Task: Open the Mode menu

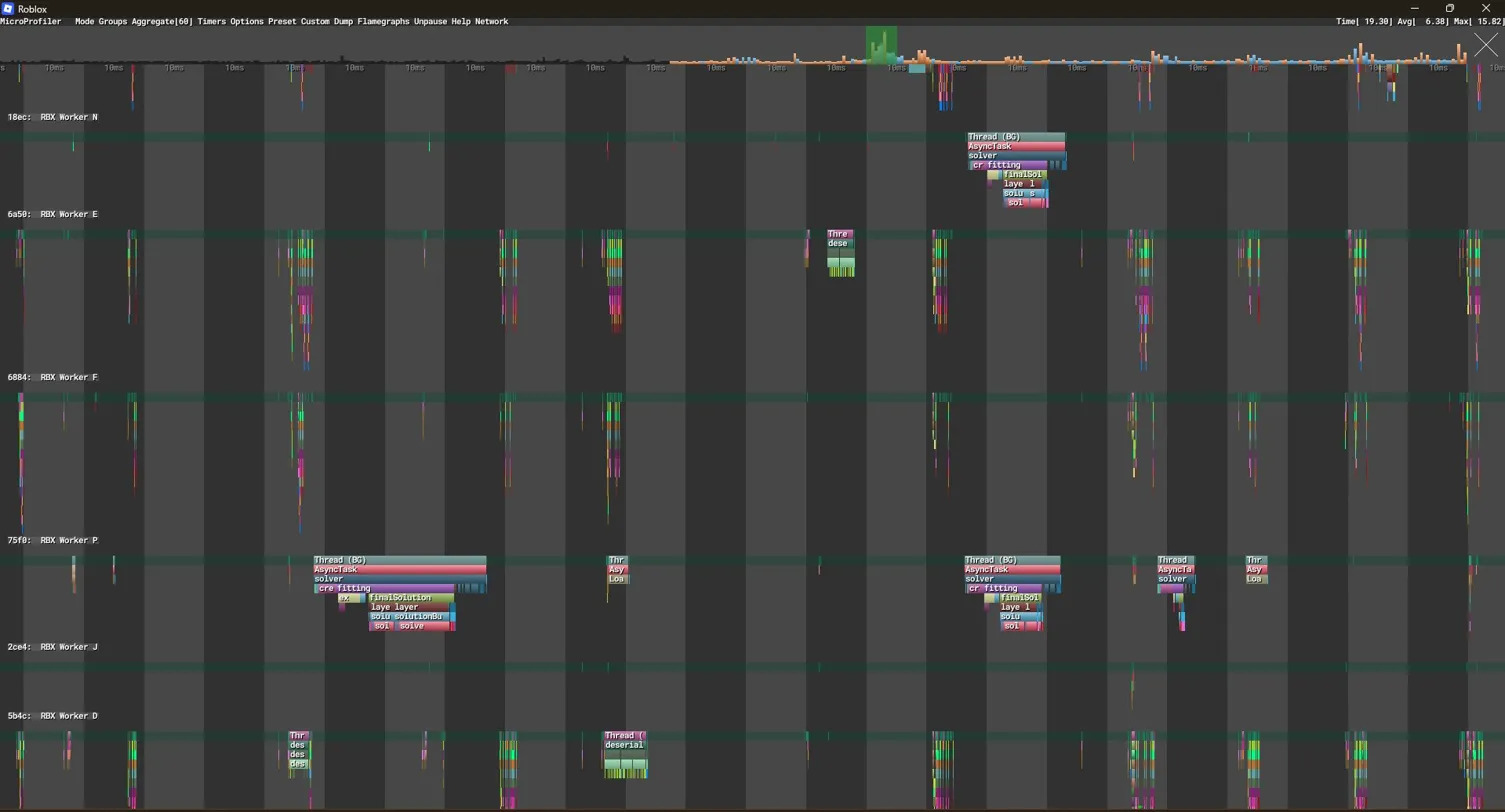Action: pyautogui.click(x=85, y=21)
